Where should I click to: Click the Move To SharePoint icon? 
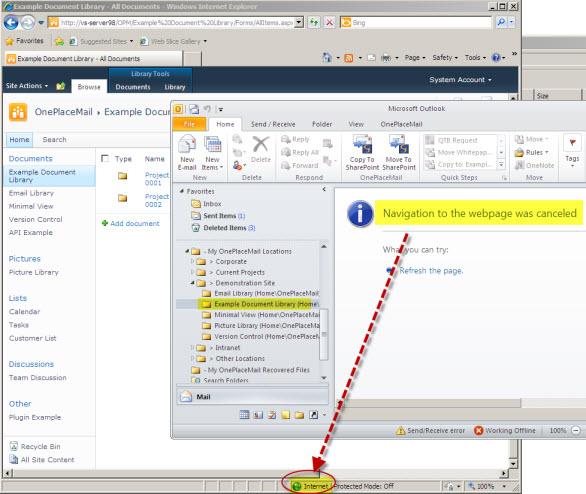[399, 145]
